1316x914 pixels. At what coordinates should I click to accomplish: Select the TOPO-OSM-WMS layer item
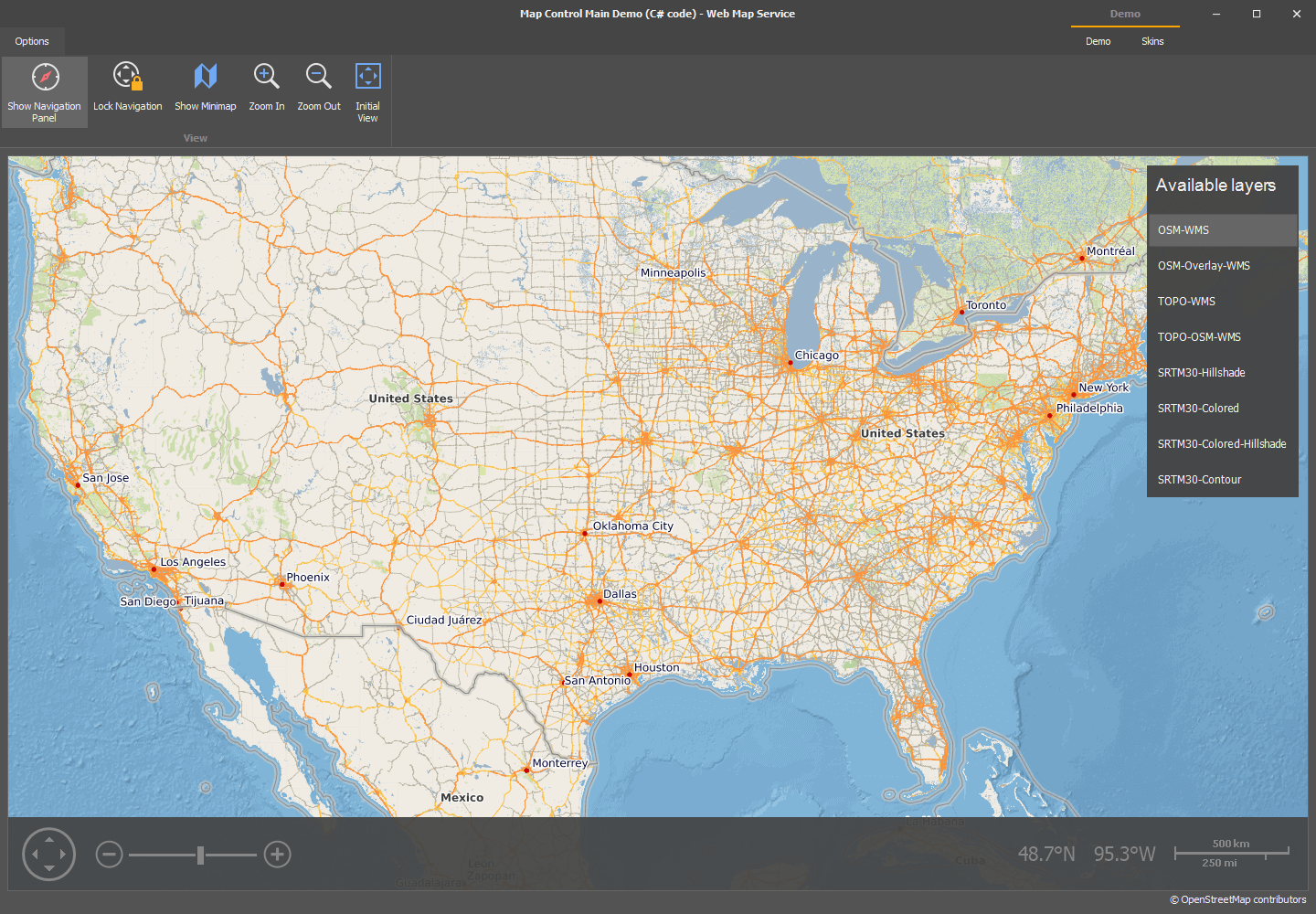point(1198,336)
